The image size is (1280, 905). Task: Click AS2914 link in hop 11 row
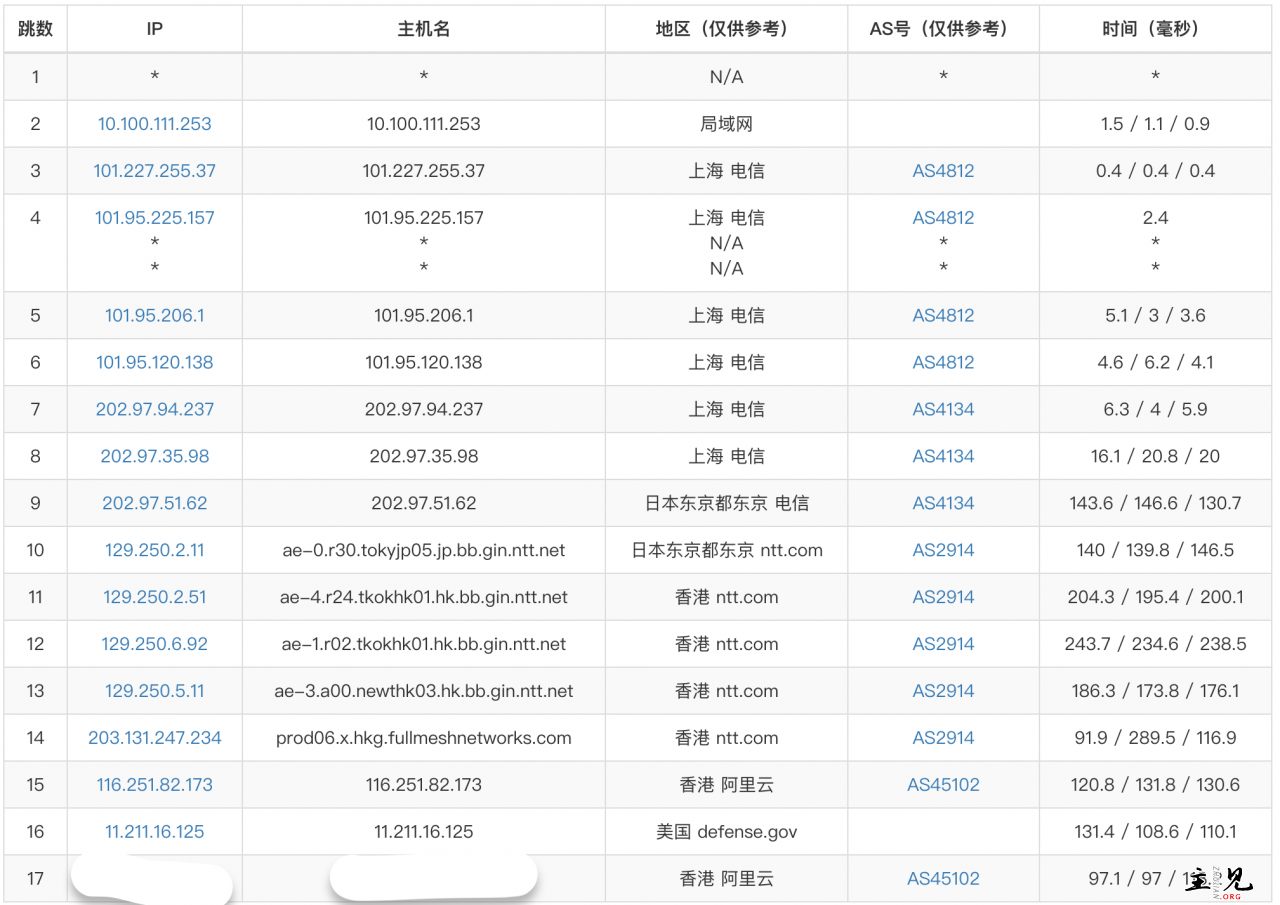click(943, 597)
